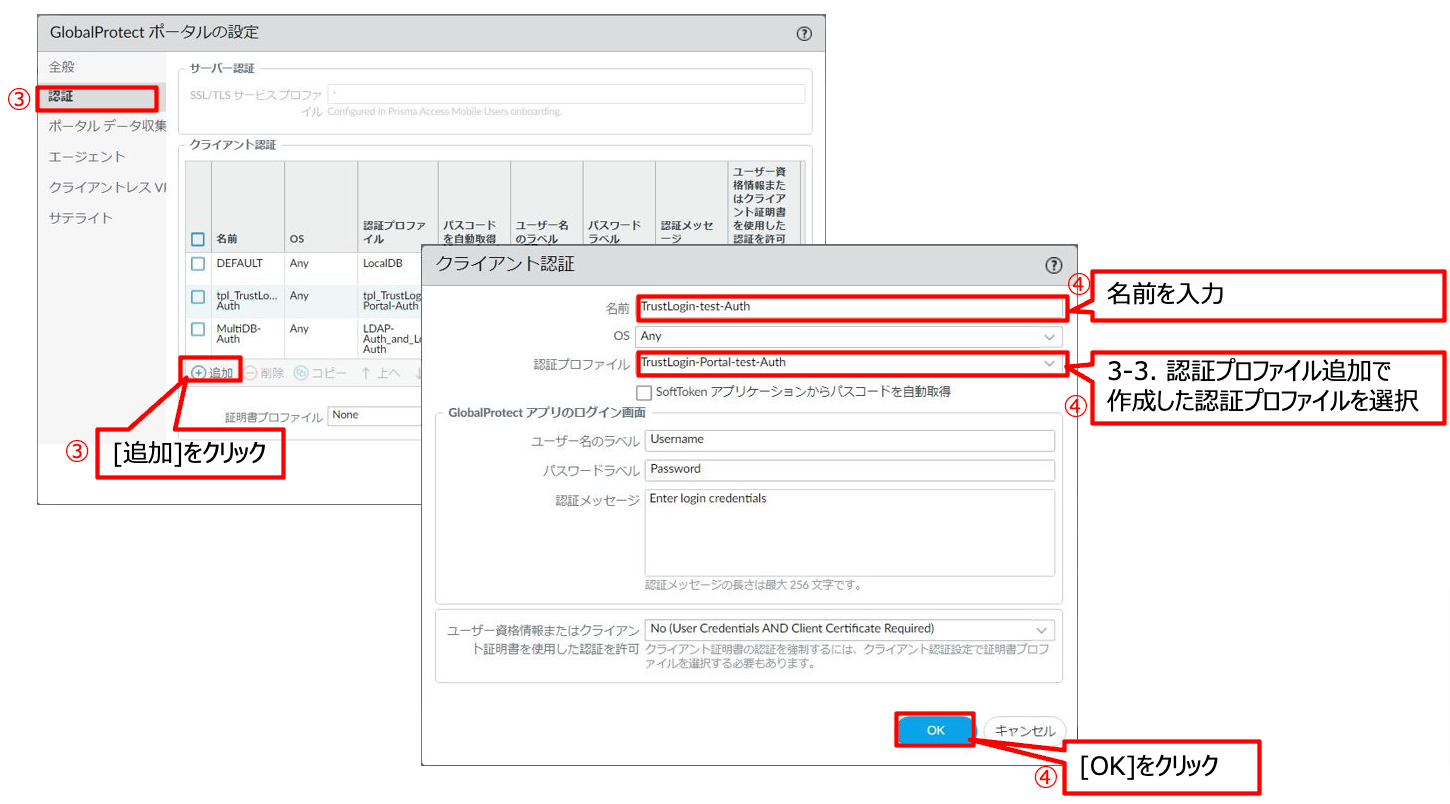1450x804 pixels.
Task: Click the 名前 field containing TrustLogin-test-Auth
Action: click(850, 307)
